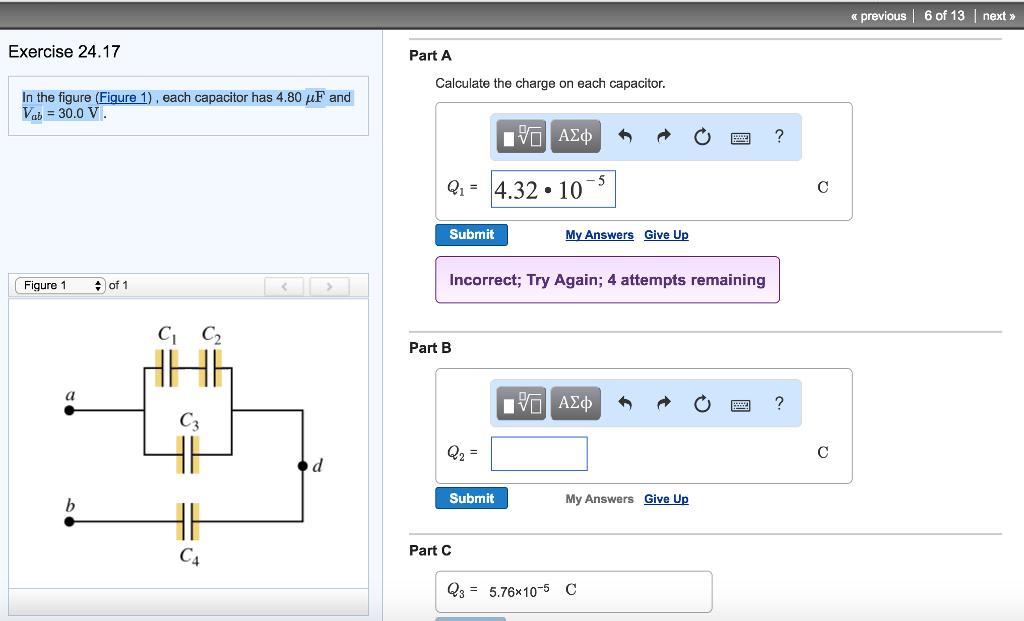Click previous figure arrow button
Screen dimensions: 1024x621
[284, 286]
